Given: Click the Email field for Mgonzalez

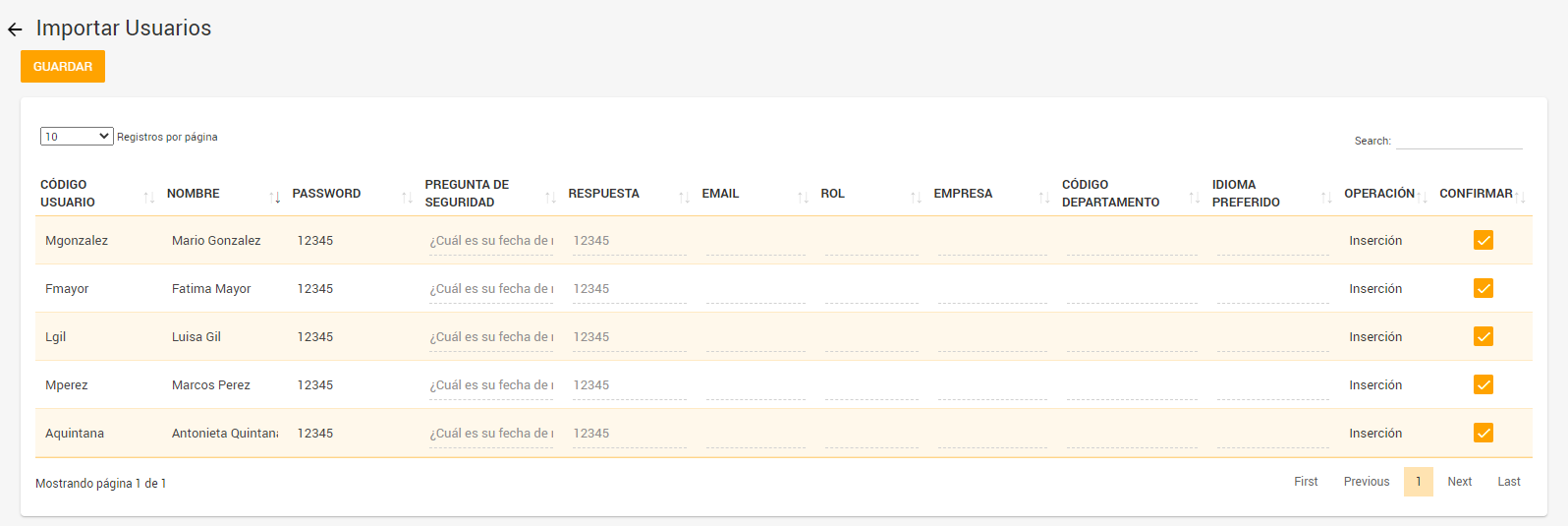Looking at the screenshot, I should pos(756,241).
